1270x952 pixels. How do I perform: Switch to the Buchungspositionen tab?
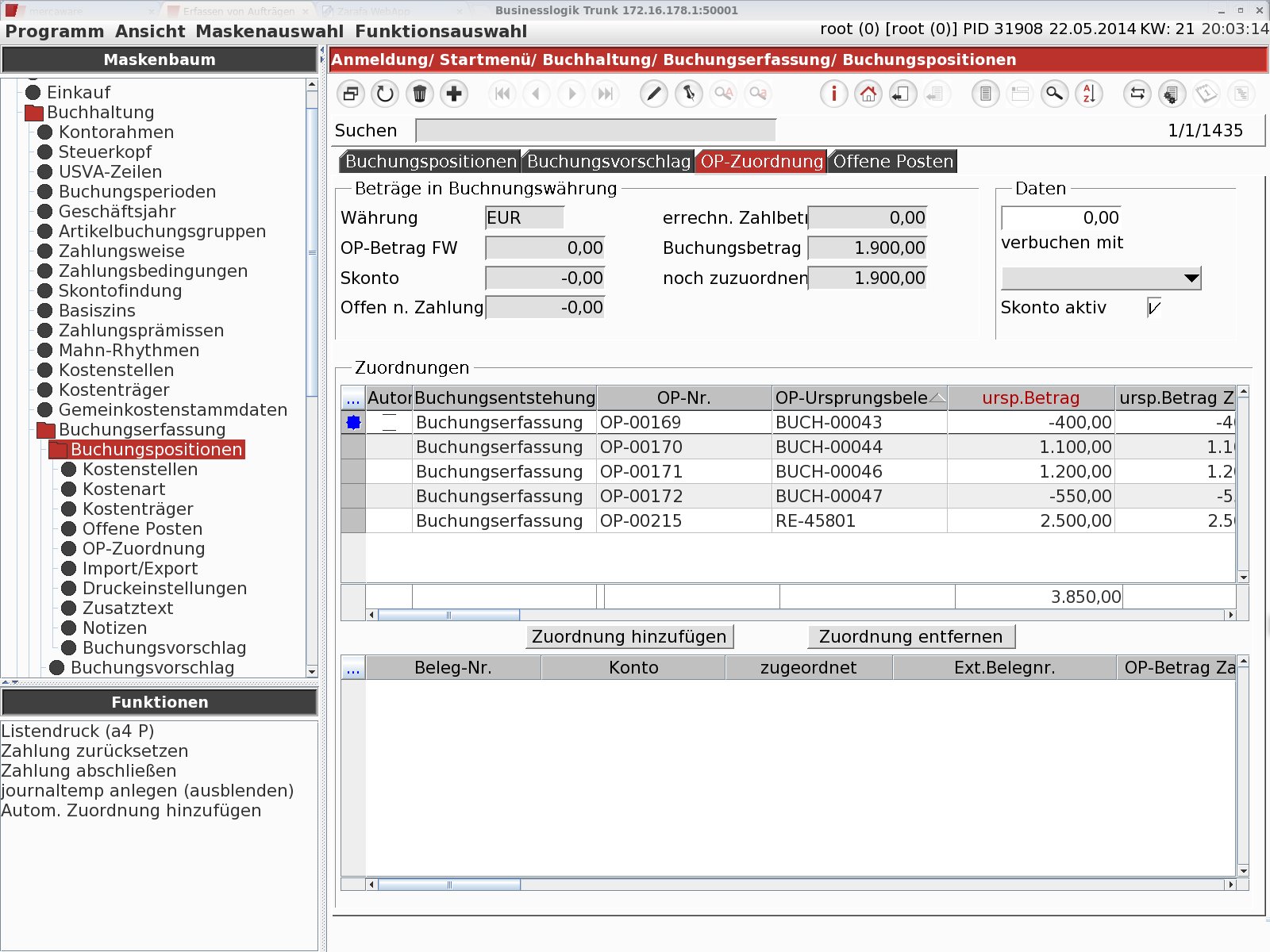430,162
